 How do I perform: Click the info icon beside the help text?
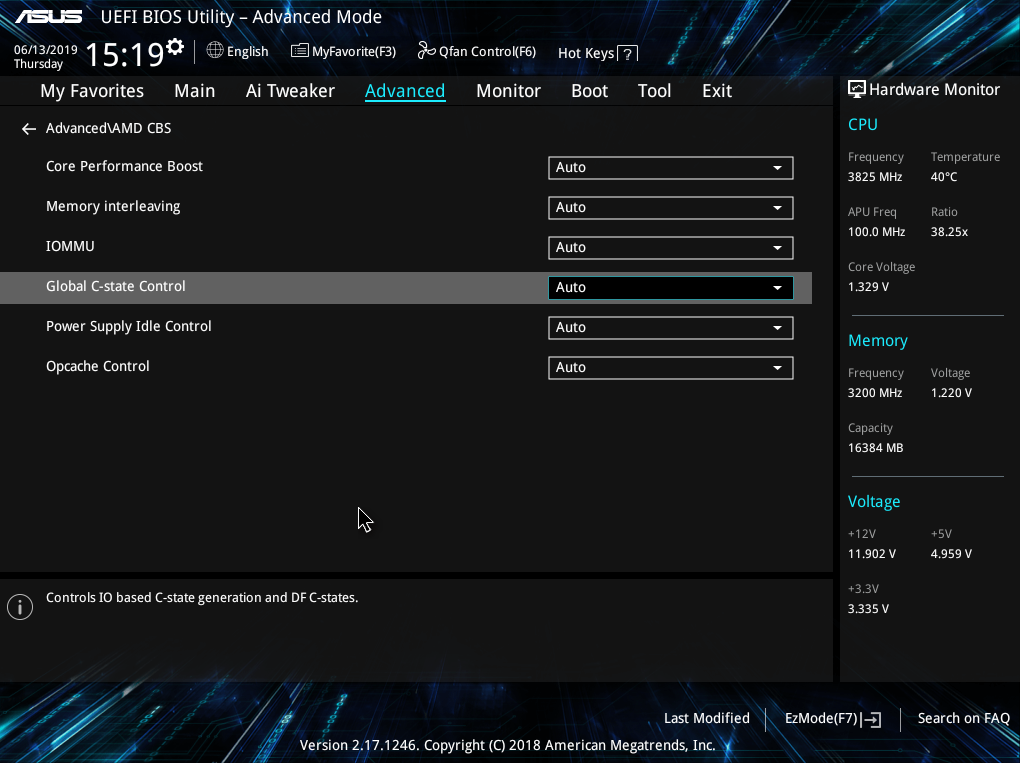tap(20, 607)
